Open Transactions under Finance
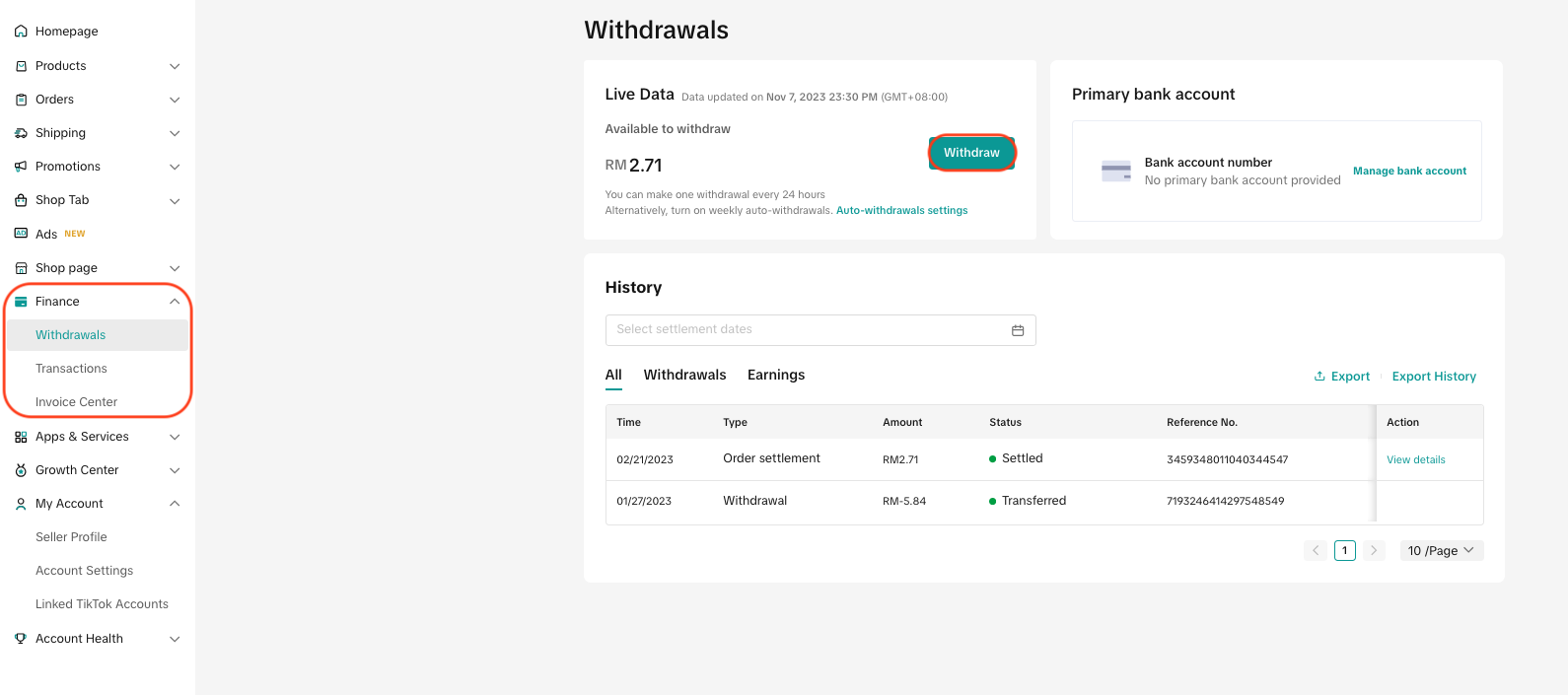 (71, 369)
